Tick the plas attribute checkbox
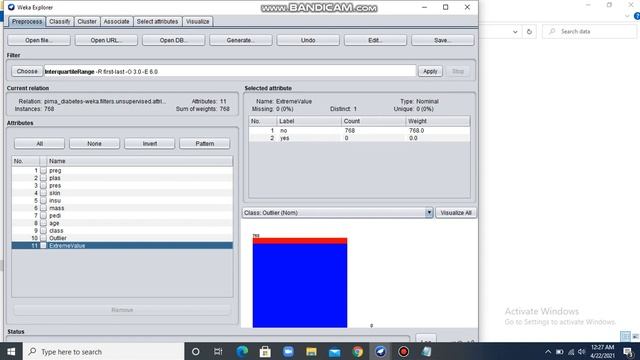The width and height of the screenshot is (640, 360). point(43,178)
